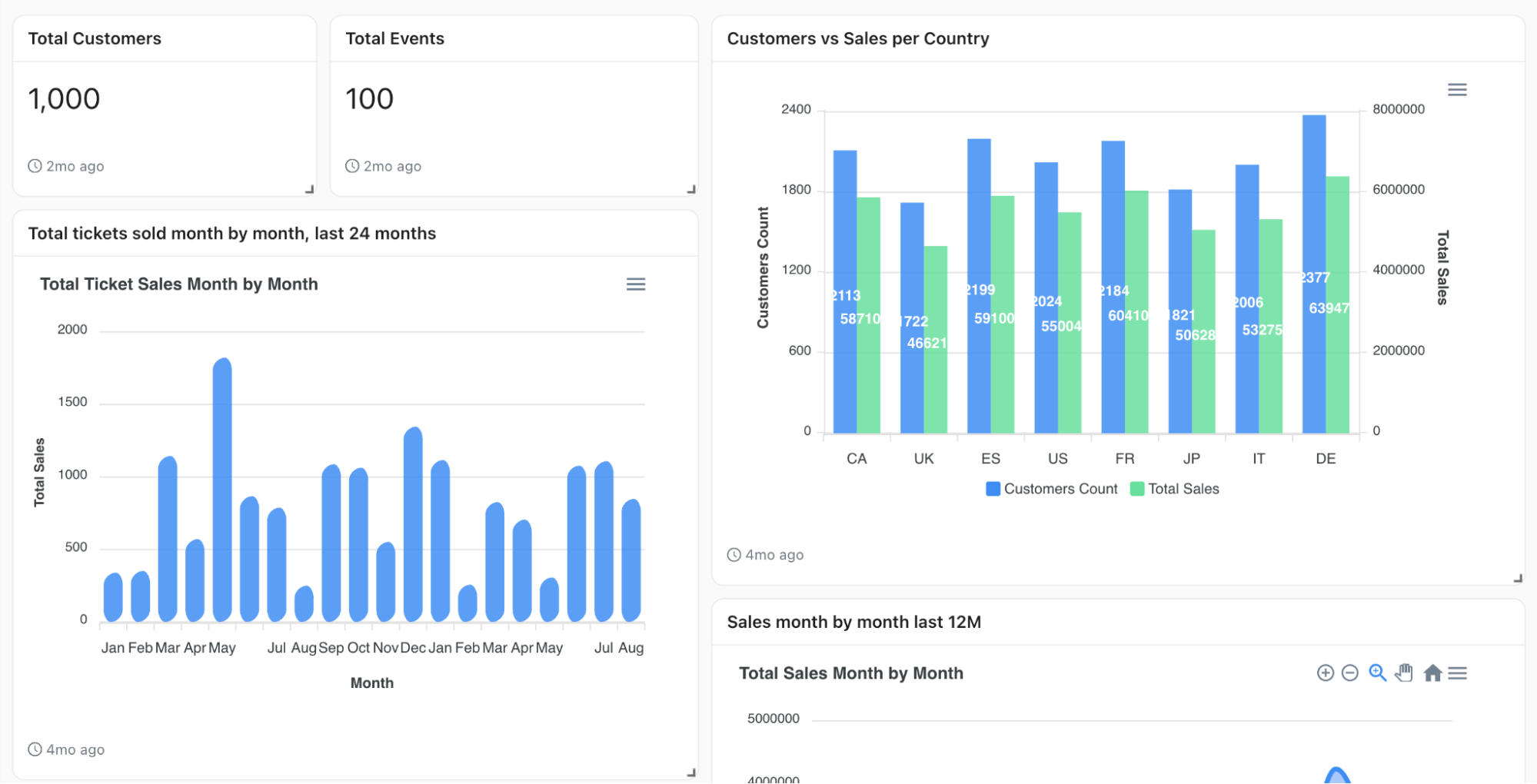Screen dimensions: 1537x784
Task: Click the DE Customers Count bar
Action: coord(1315,269)
